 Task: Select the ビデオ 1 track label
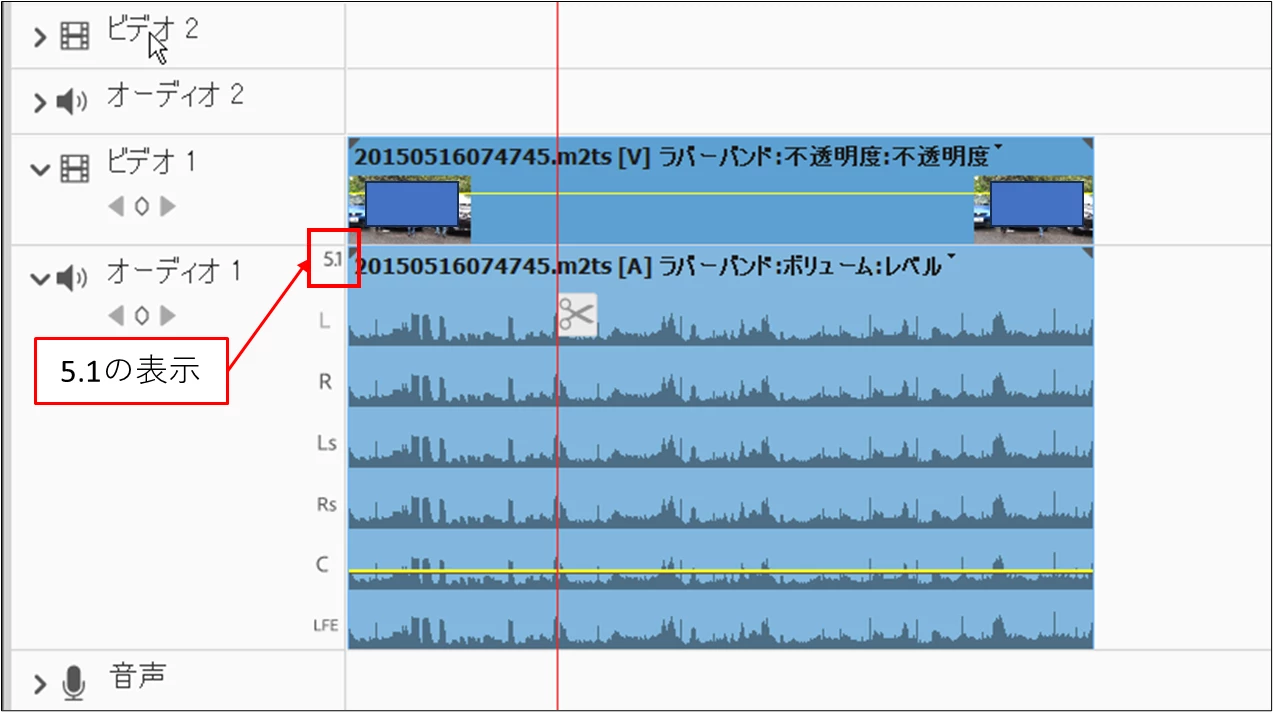[151, 161]
